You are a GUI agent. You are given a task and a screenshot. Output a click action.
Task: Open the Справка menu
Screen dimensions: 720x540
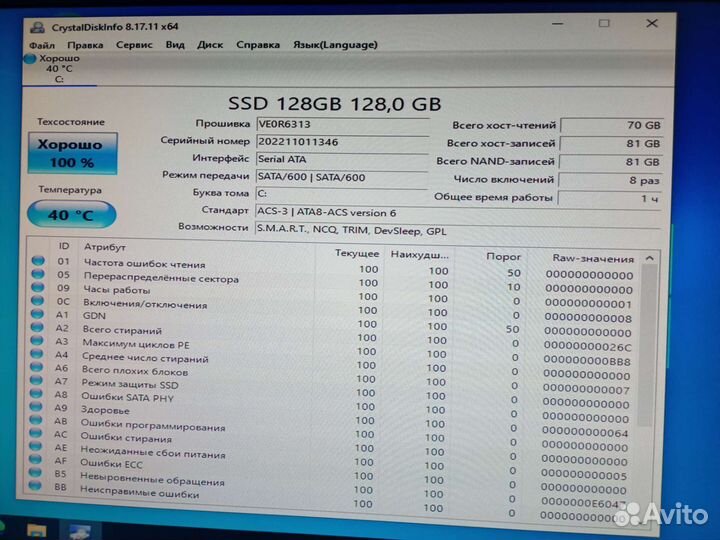point(258,45)
